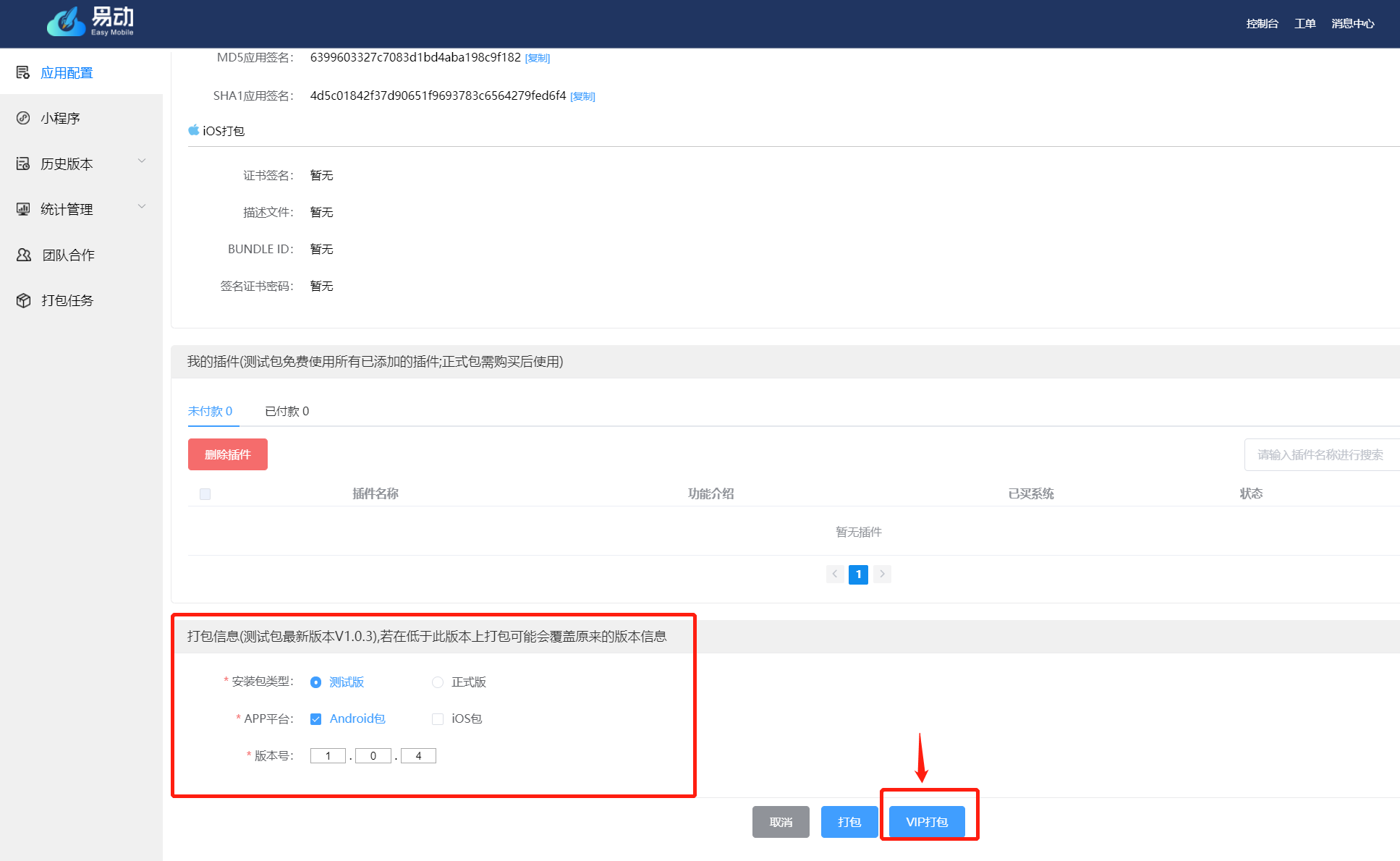Go to 团队合作 in the sidebar

68,255
